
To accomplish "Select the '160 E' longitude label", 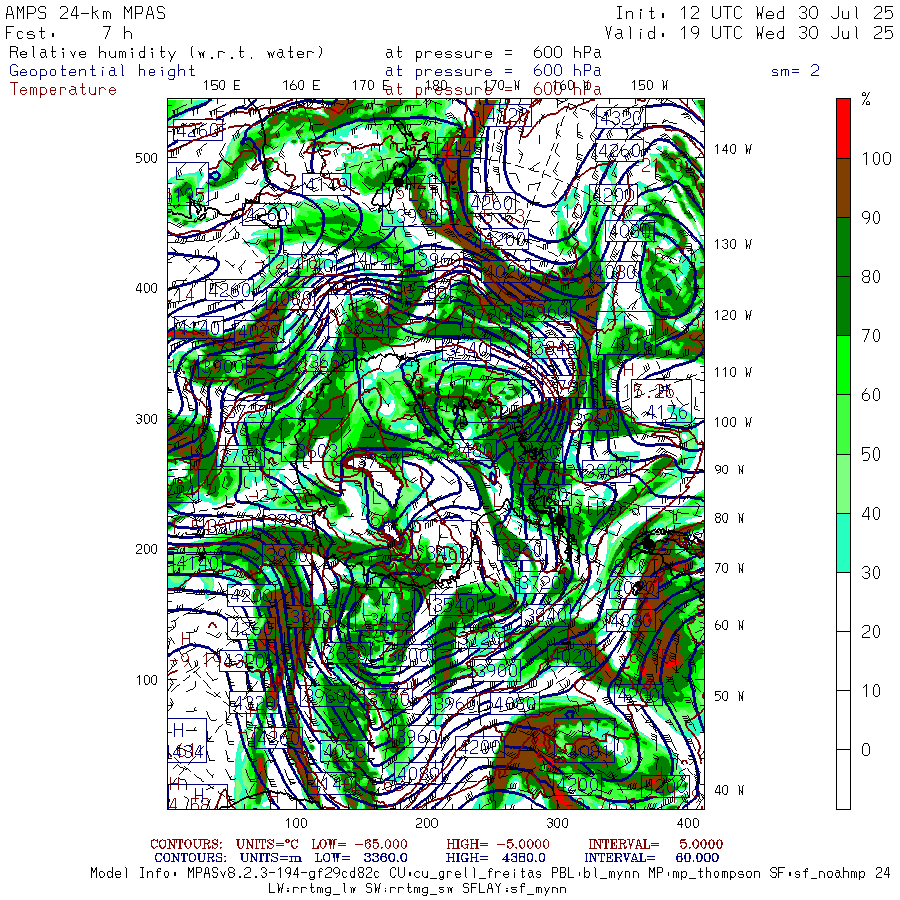I will coord(301,85).
